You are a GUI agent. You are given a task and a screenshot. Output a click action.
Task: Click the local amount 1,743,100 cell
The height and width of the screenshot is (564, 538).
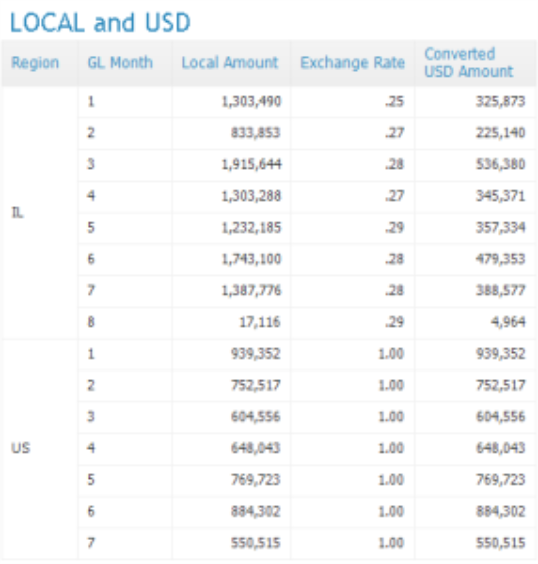251,259
